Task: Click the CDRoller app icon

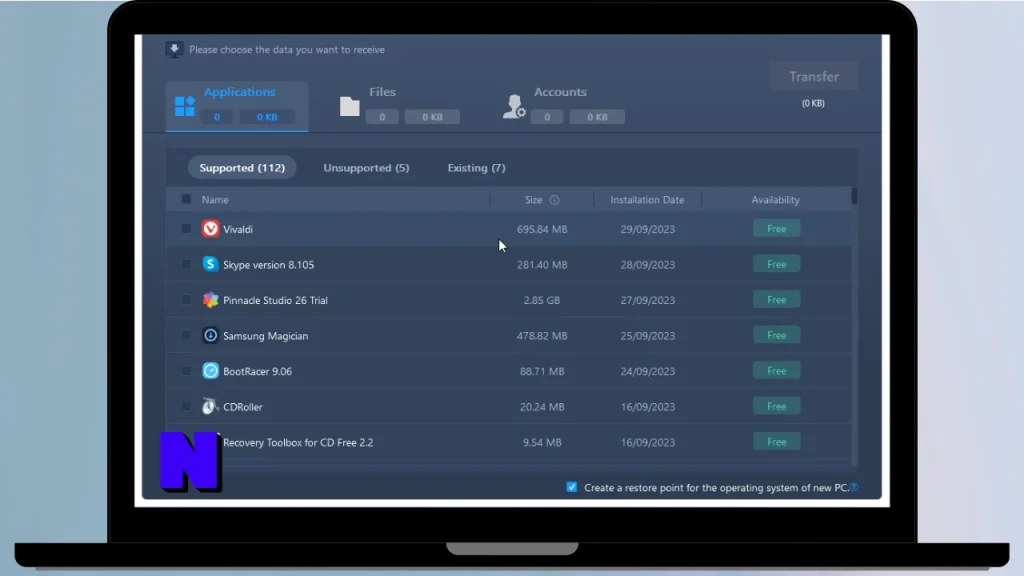Action: 210,406
